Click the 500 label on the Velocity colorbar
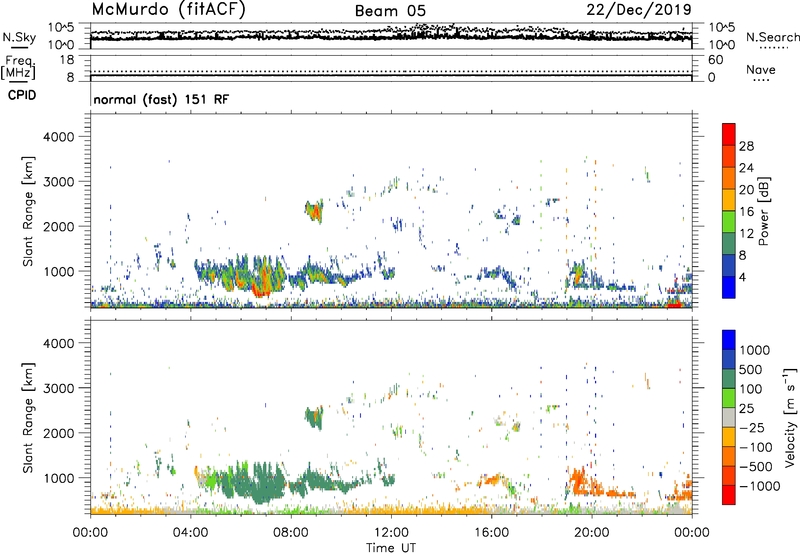The height and width of the screenshot is (554, 800). (x=751, y=369)
